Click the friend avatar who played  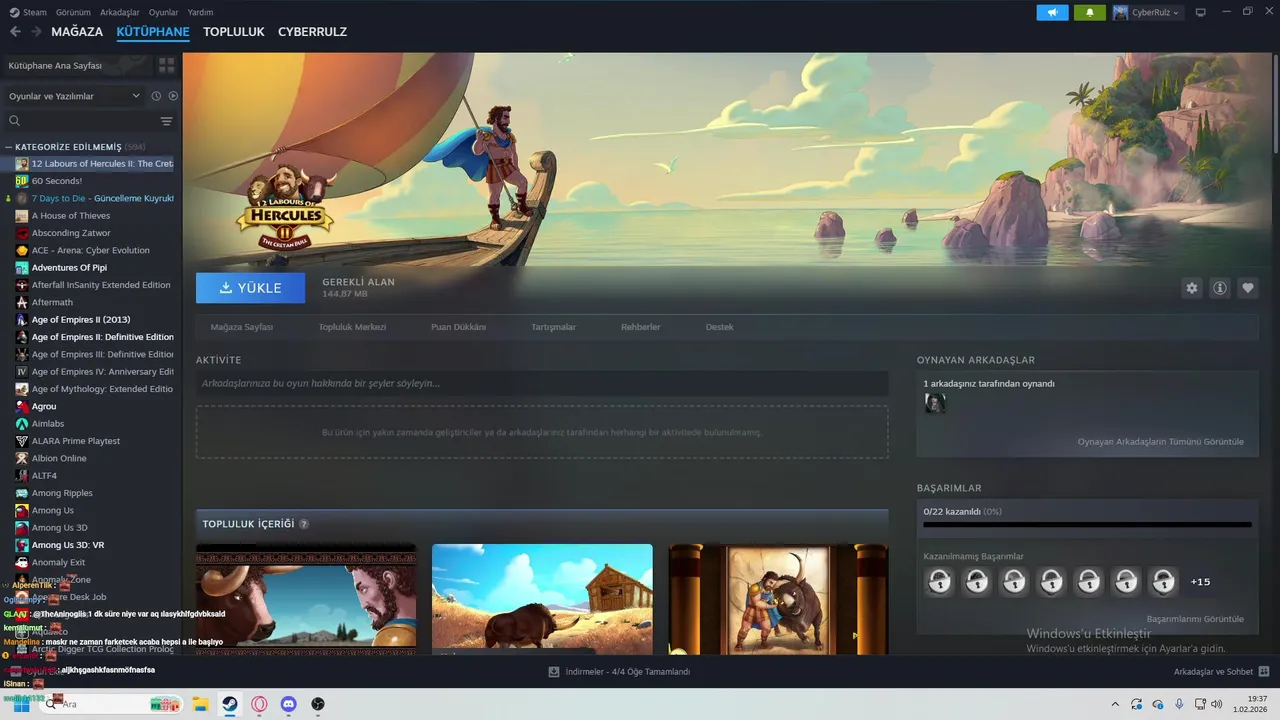[x=935, y=403]
